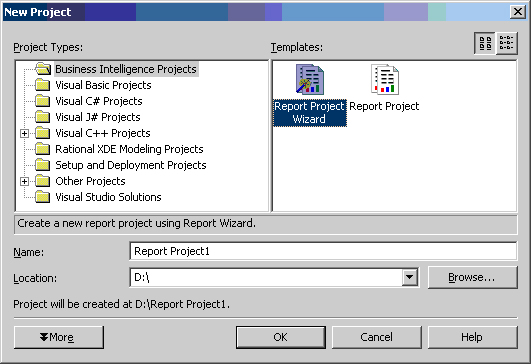The width and height of the screenshot is (531, 364).
Task: Select the Report Project template icon
Action: tap(385, 80)
